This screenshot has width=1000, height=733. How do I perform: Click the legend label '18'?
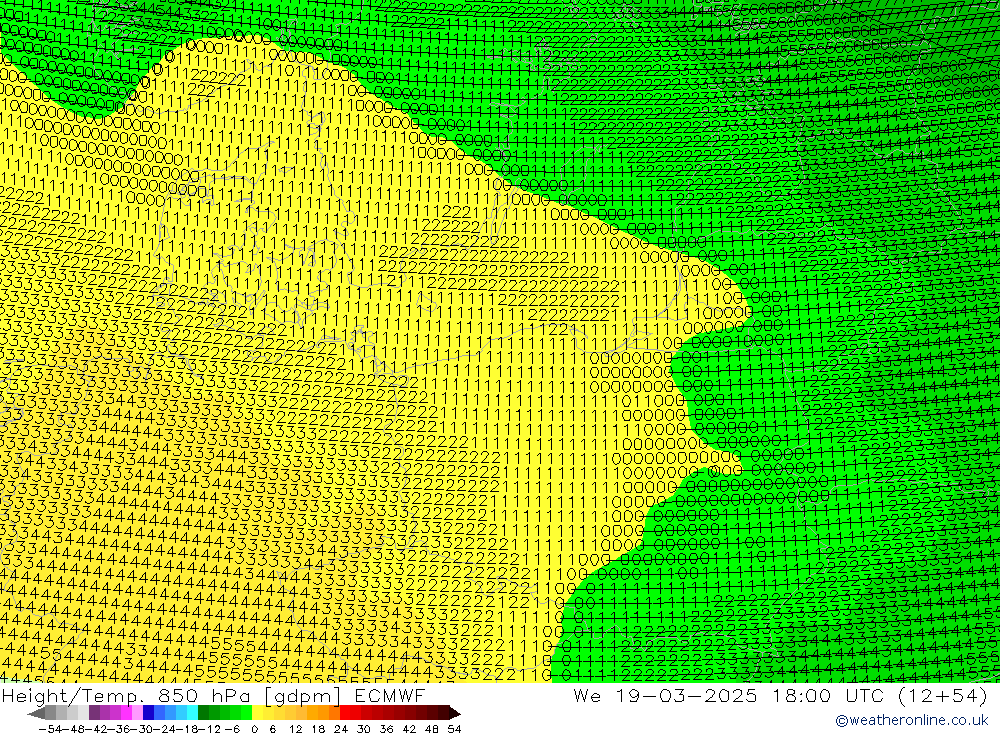coord(318,729)
